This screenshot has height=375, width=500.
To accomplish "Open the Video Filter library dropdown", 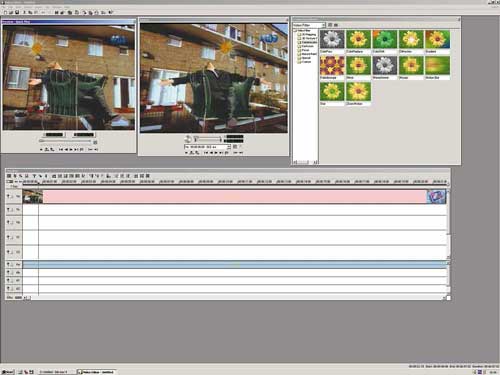I will coord(309,25).
